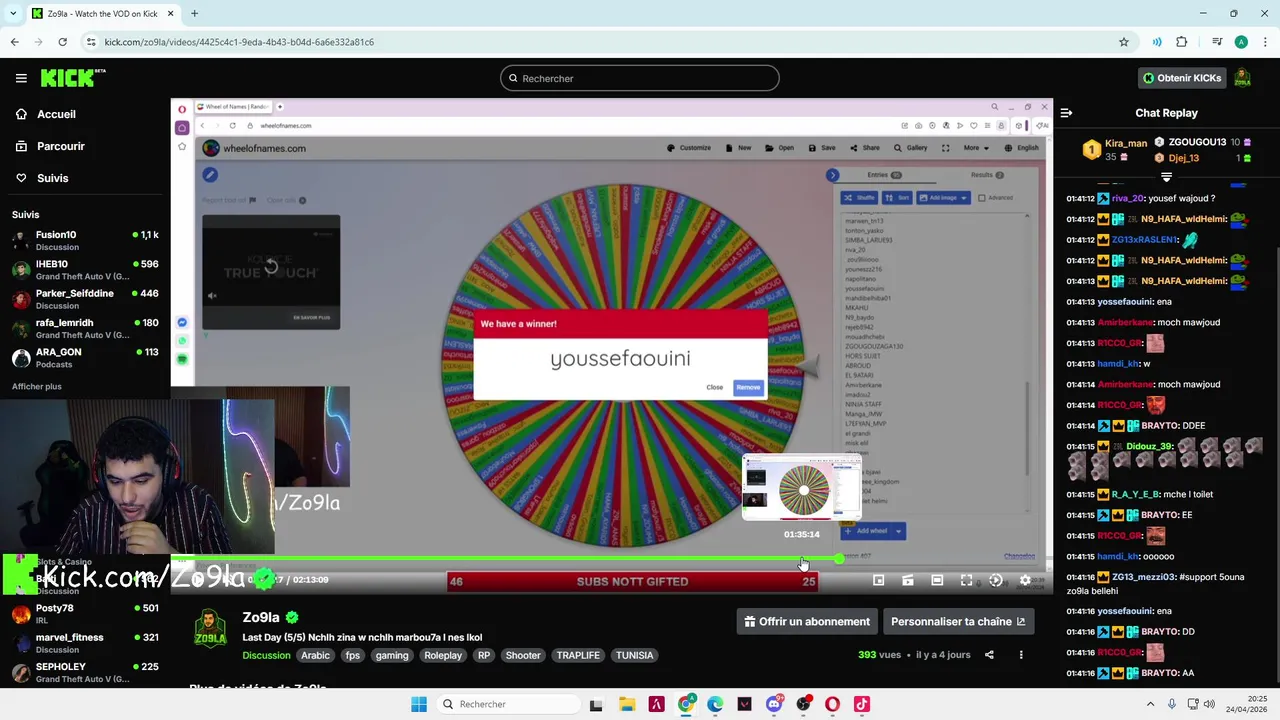The image size is (1280, 720).
Task: Click the progress bar playhead handle
Action: (839, 559)
